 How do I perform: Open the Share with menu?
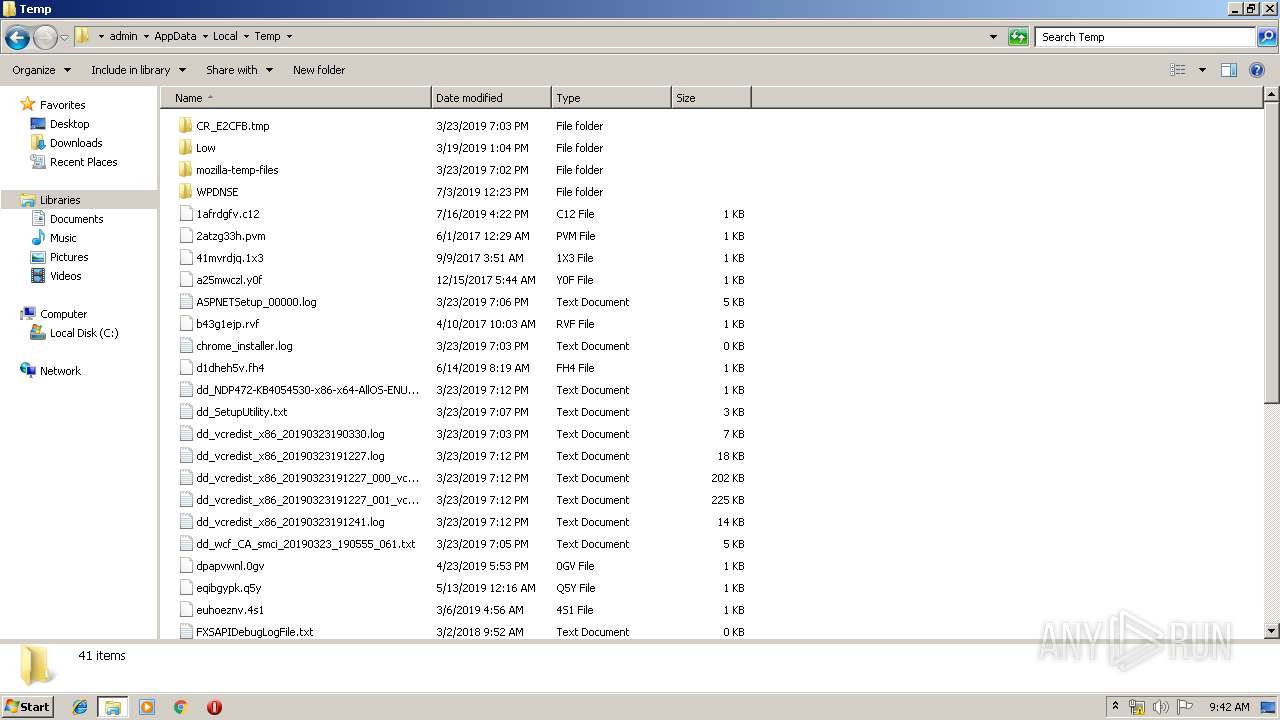(239, 70)
